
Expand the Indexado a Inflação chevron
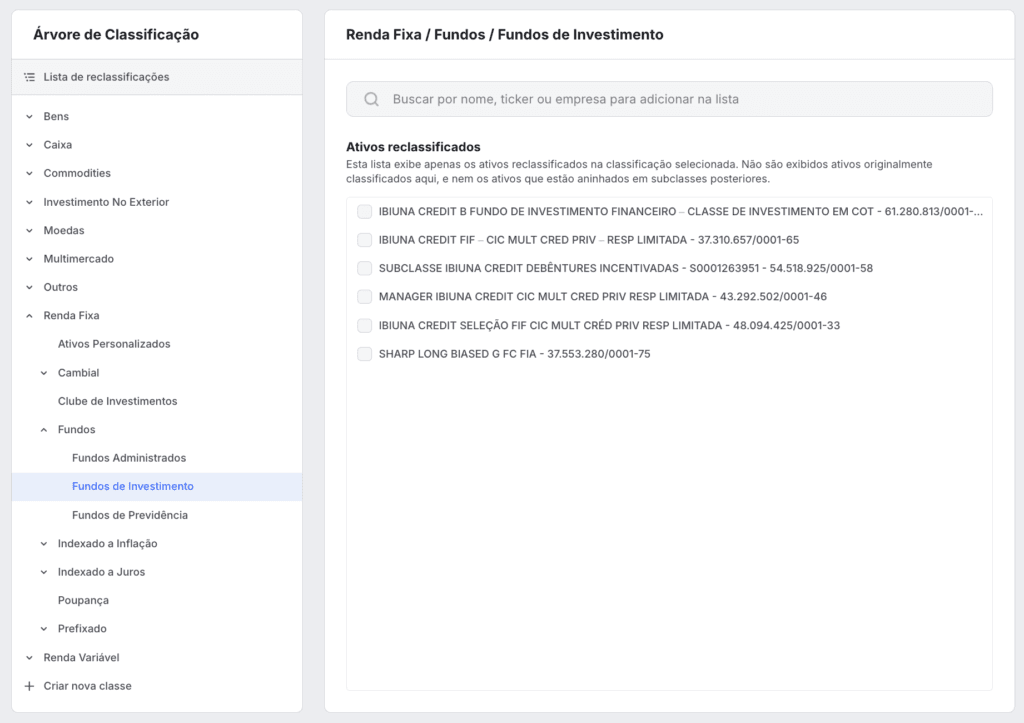click(44, 544)
